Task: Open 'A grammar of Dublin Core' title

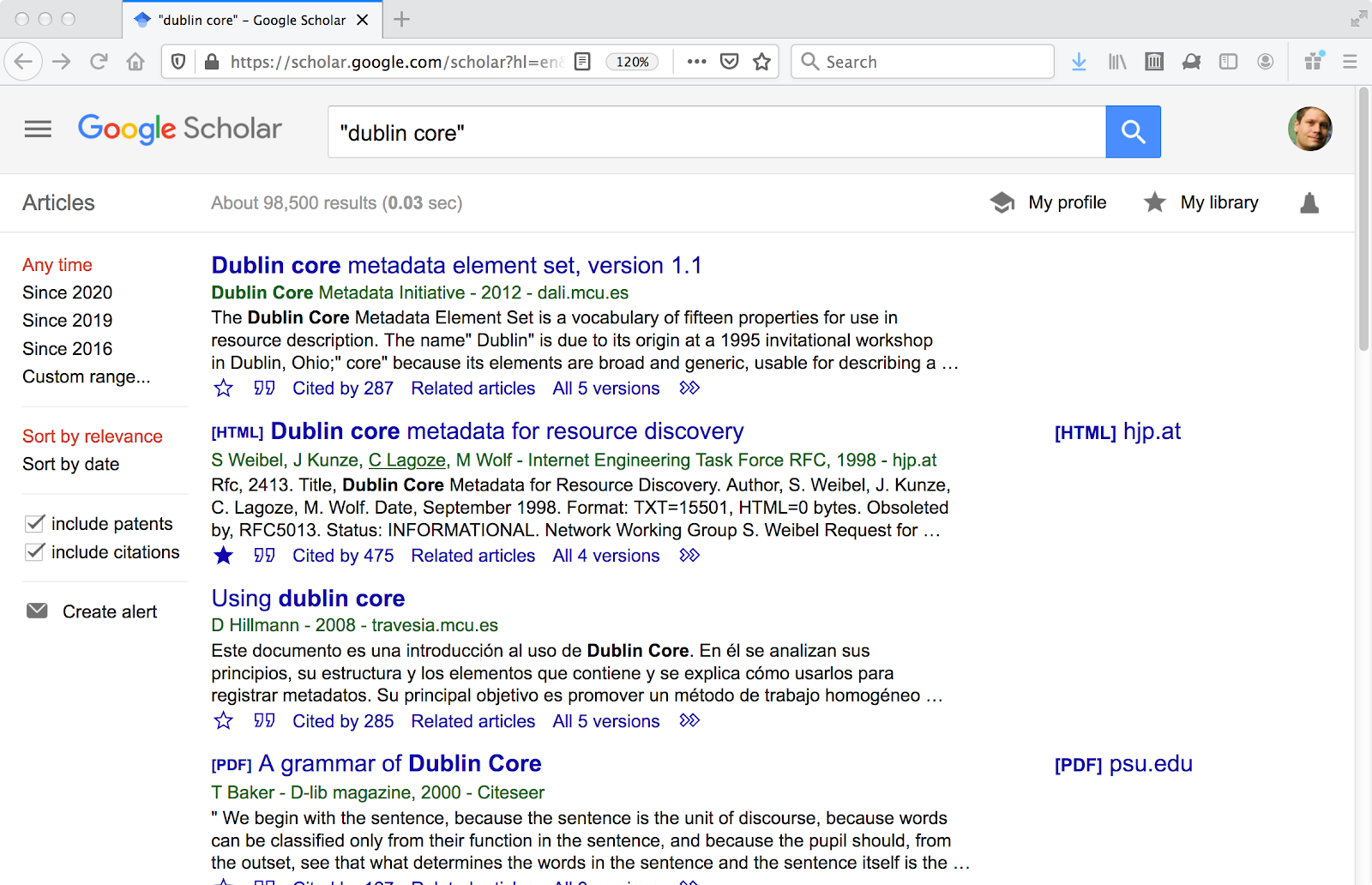Action: click(400, 763)
